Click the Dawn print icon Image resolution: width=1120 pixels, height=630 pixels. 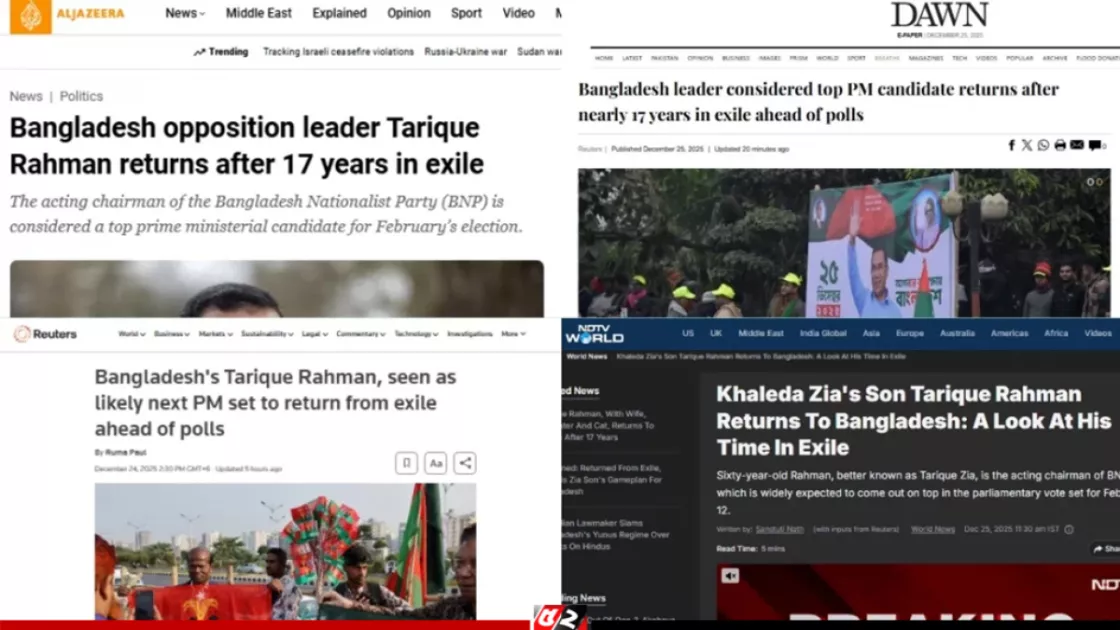click(x=1060, y=146)
